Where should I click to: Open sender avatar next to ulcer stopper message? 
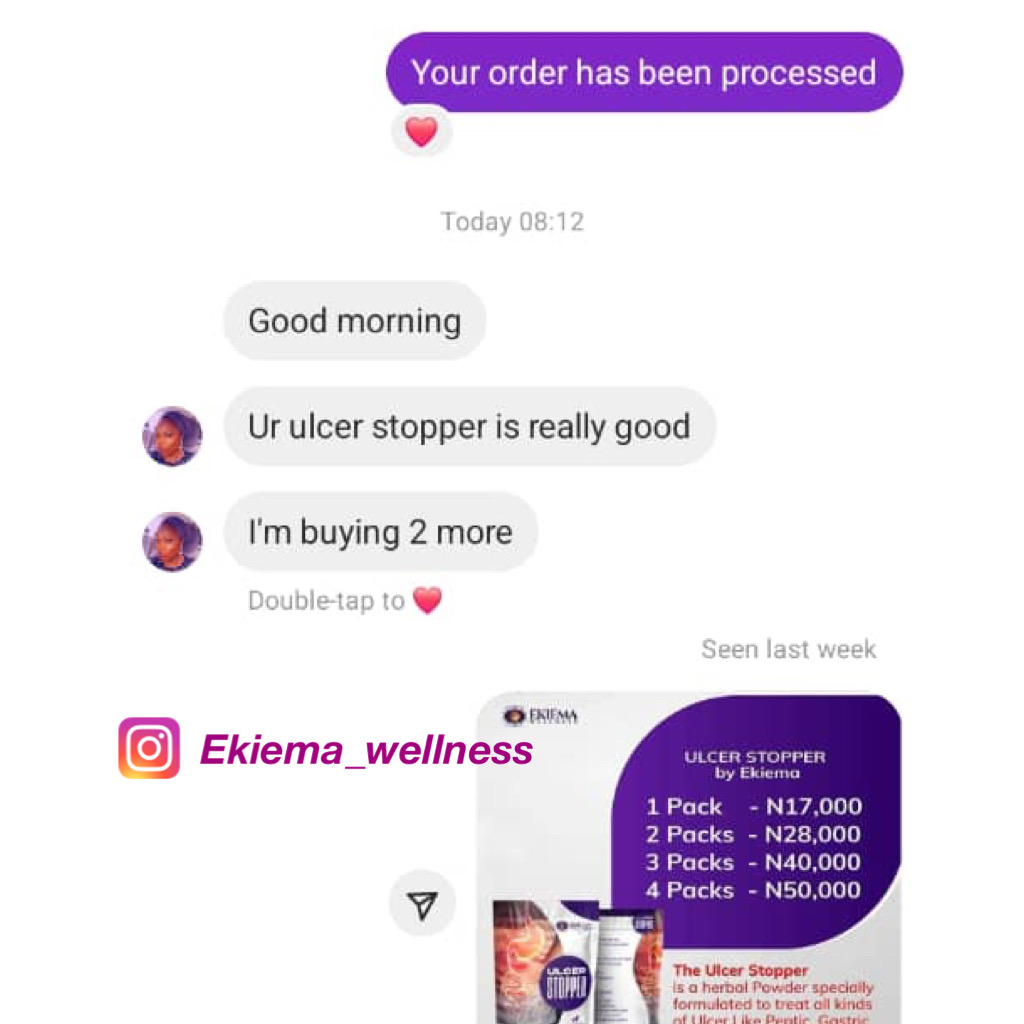(x=172, y=436)
